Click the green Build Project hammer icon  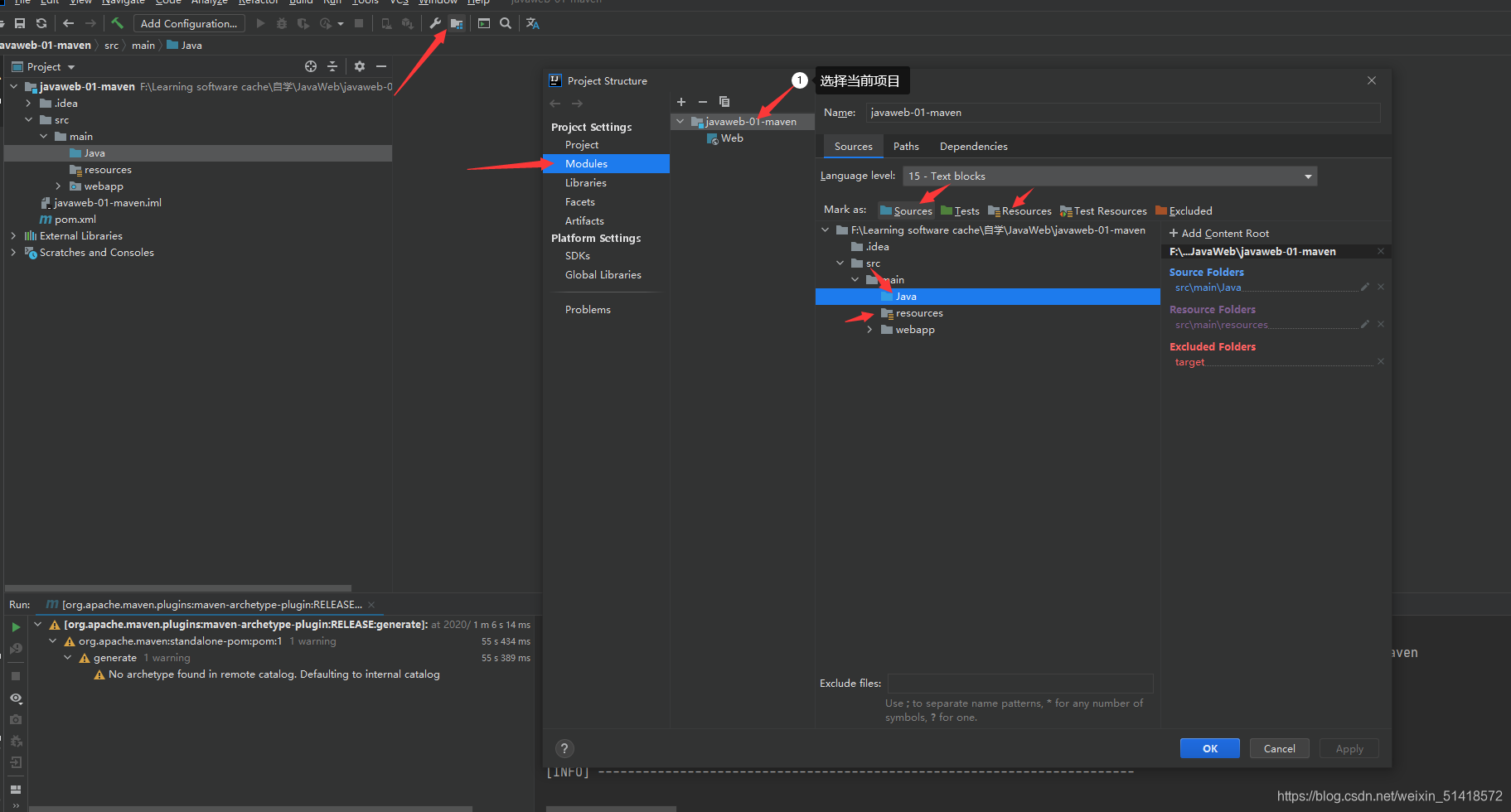(117, 23)
